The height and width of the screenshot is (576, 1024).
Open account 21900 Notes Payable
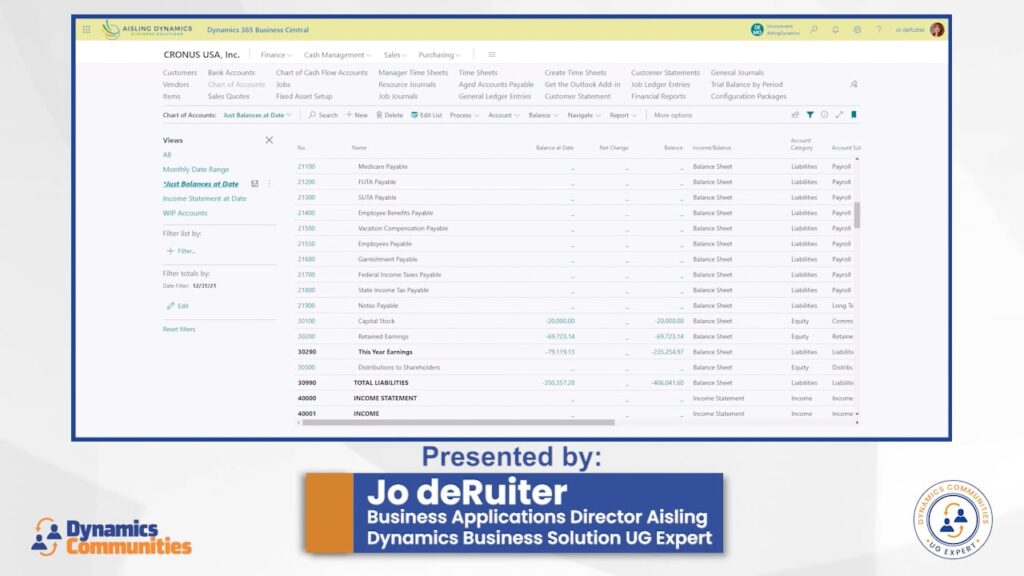coord(306,306)
